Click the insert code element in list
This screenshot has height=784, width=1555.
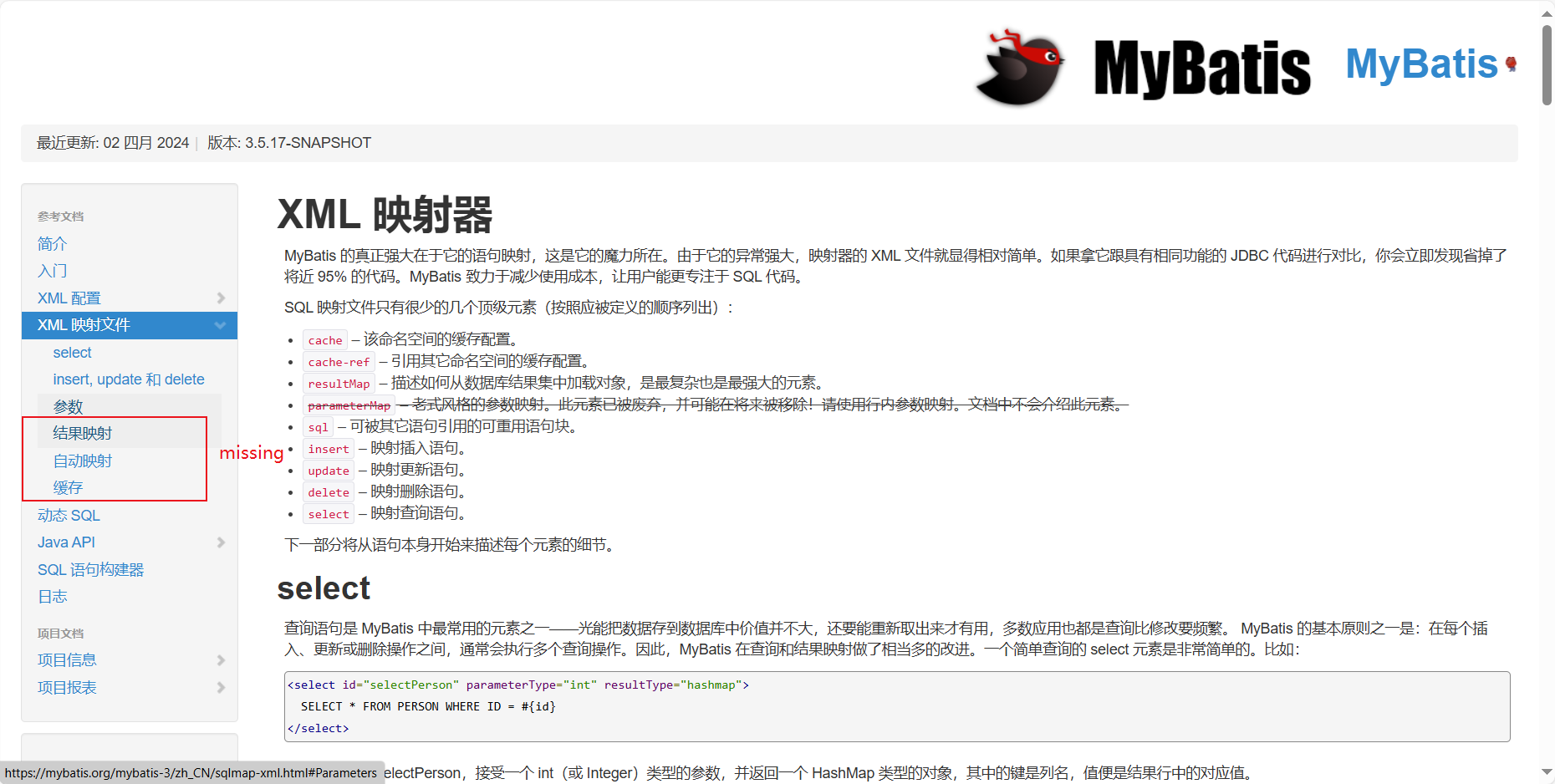pos(329,449)
